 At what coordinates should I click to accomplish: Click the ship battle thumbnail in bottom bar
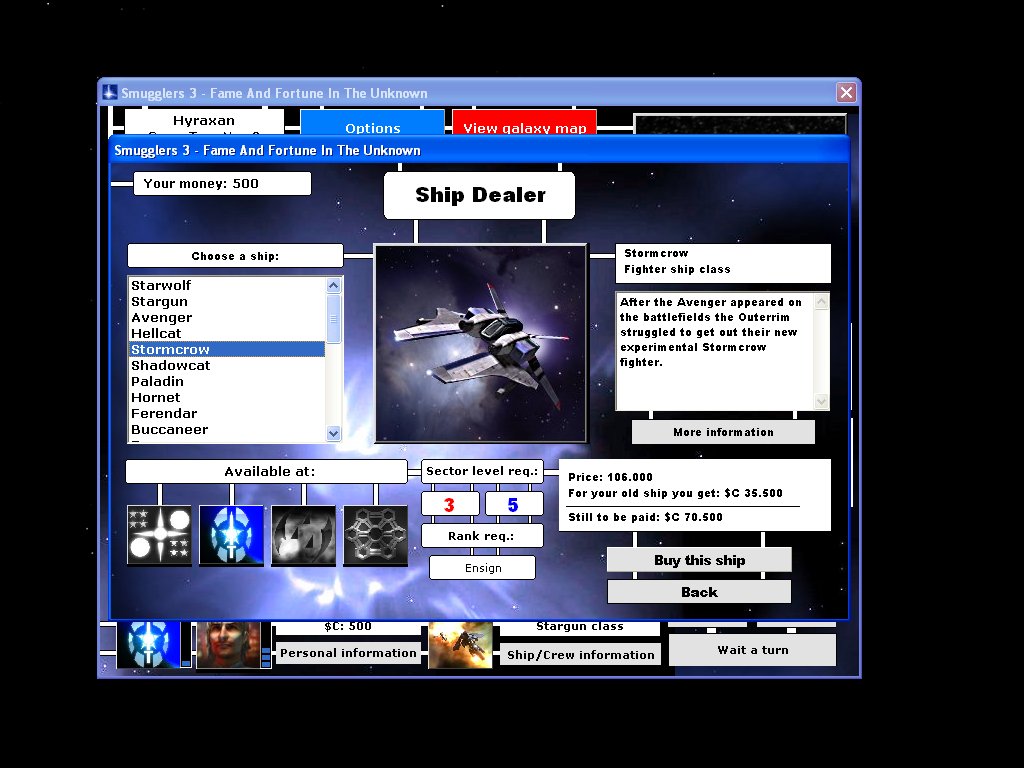coord(460,644)
